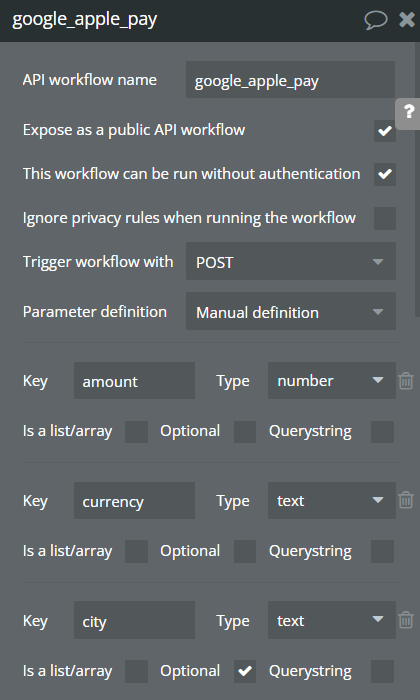Click the 'Parameter definition' label
The height and width of the screenshot is (700, 420).
pos(95,312)
